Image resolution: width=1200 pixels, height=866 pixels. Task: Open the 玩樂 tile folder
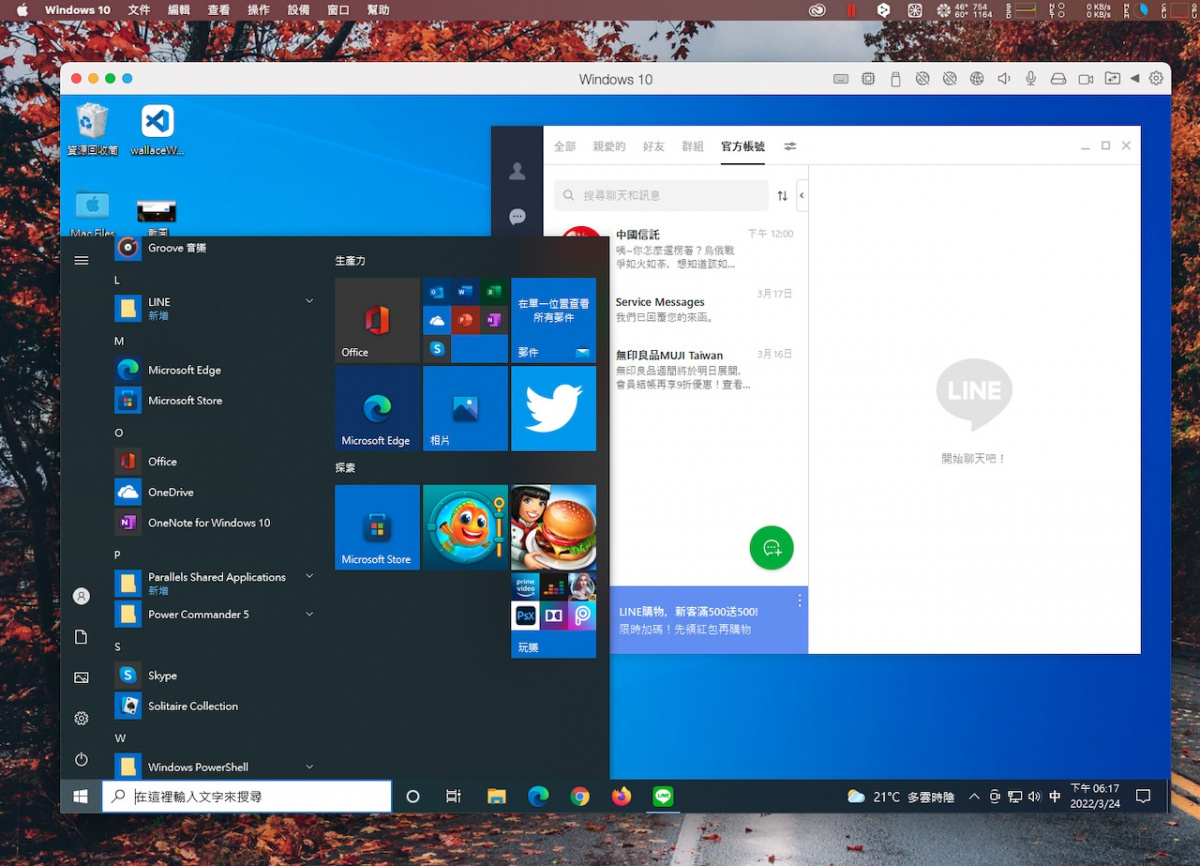[553, 615]
